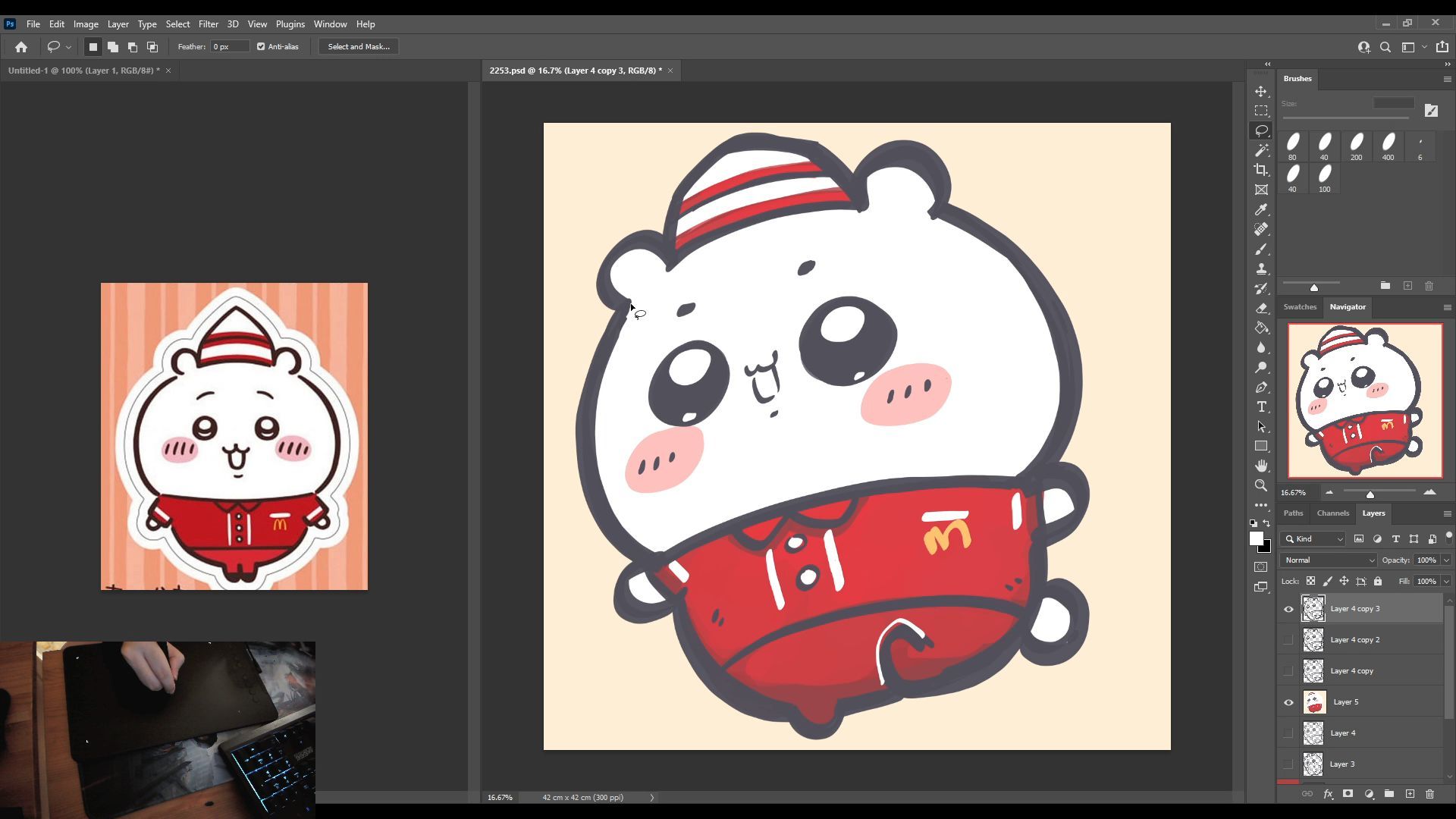Toggle lock all padlock icon
The width and height of the screenshot is (1456, 819).
tap(1378, 582)
